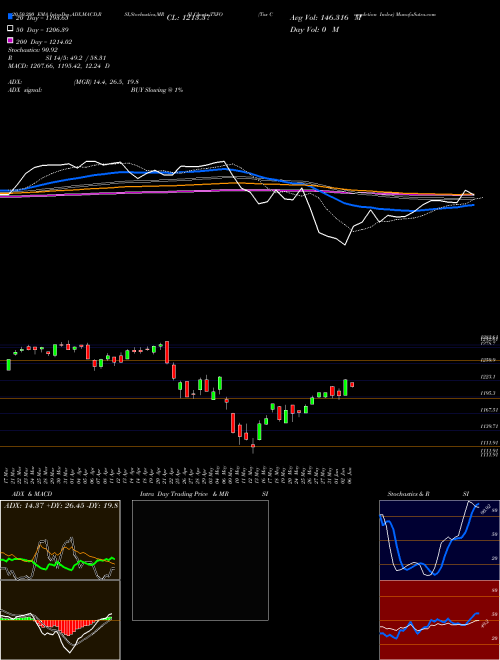The image size is (500, 660).
Task: Click the 'Day Vol: 0 M' label
Action: pos(314,29)
